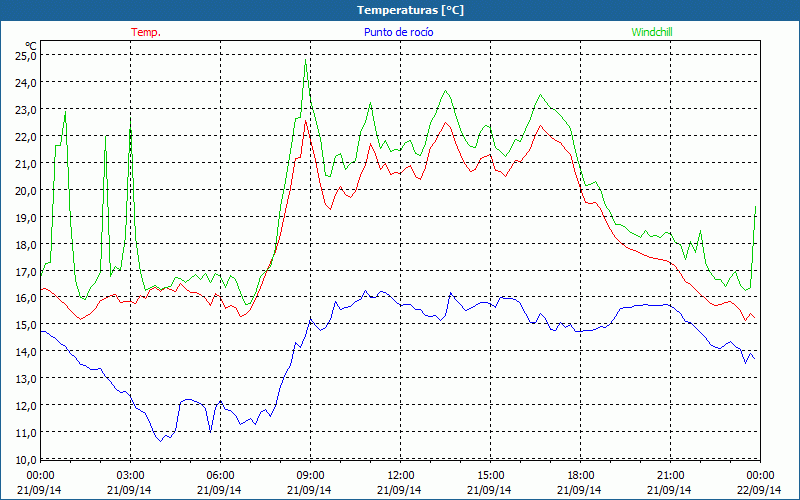Click the 21:00 time axis label
This screenshot has height=500, width=800.
670,476
